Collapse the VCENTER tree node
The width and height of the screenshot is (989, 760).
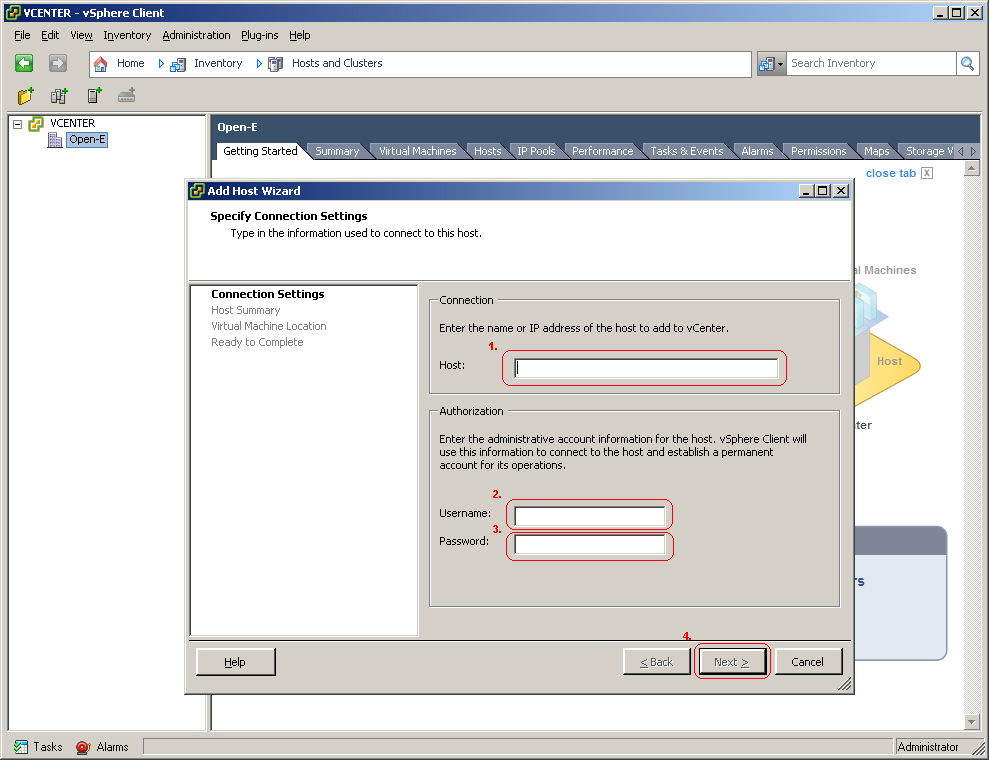(18, 124)
